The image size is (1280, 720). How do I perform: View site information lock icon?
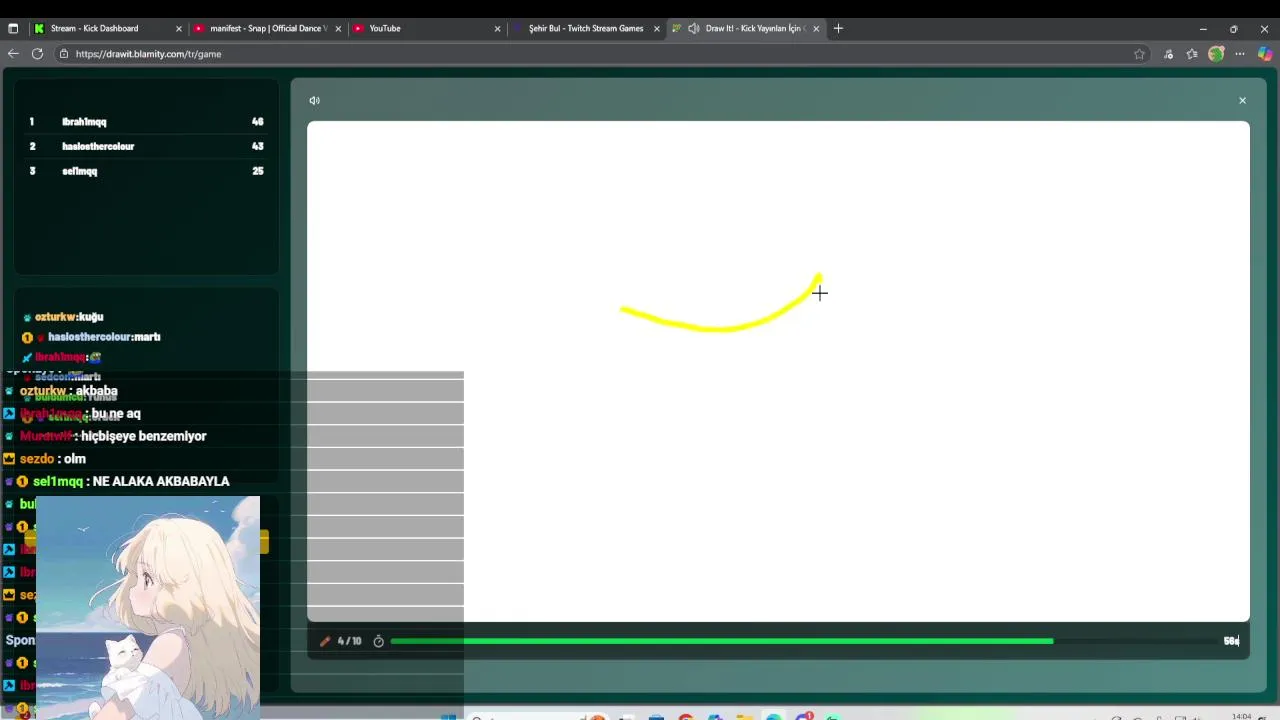[x=64, y=54]
